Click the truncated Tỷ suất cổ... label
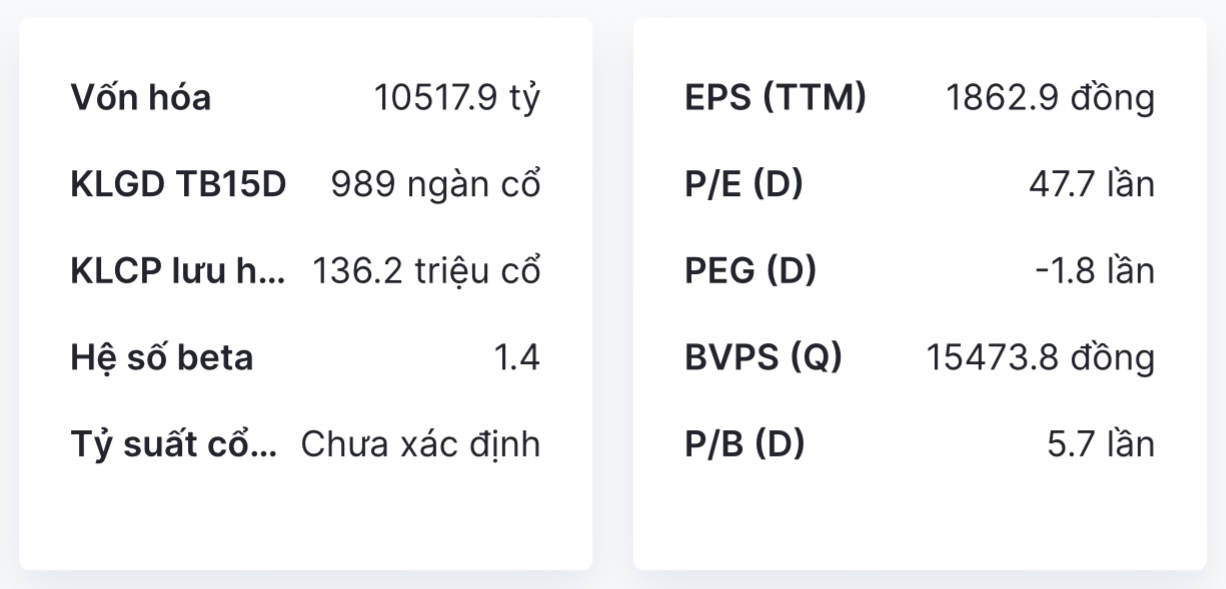Screen dimensions: 1226x589 174,444
